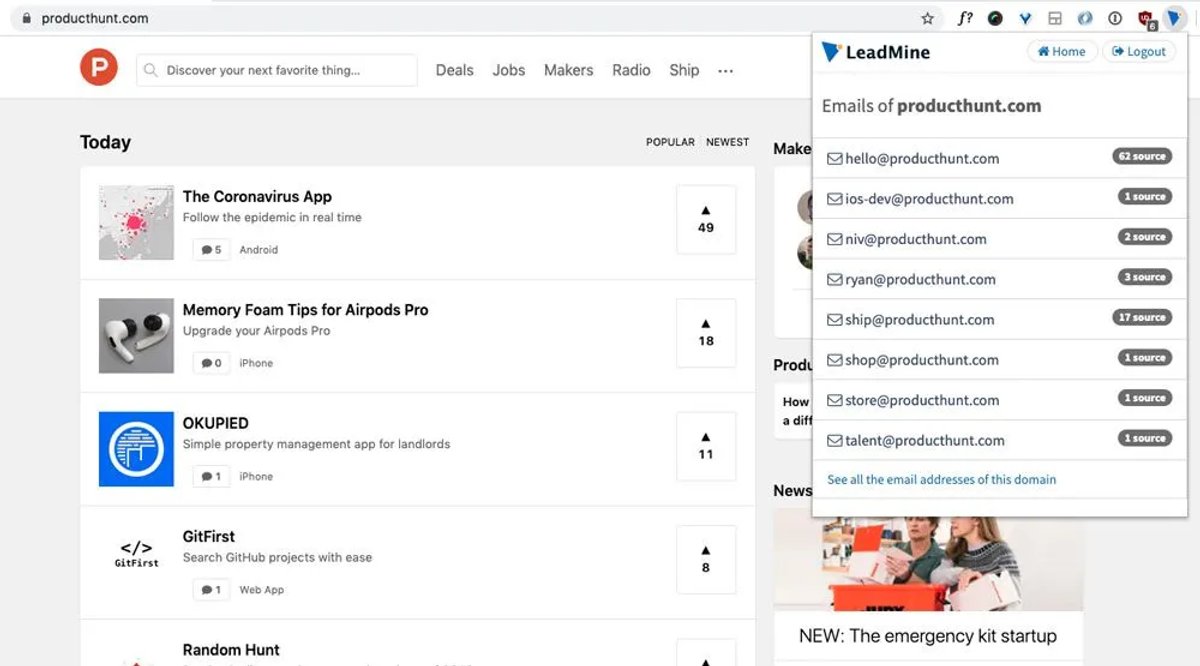Open the uBlock Origin shield extension
1200x666 pixels.
click(x=1146, y=18)
